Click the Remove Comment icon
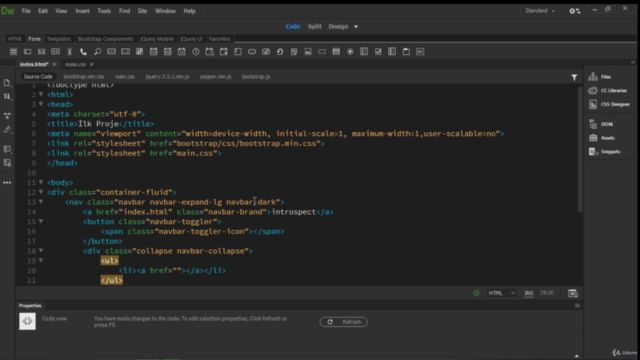The width and height of the screenshot is (640, 360). pyautogui.click(x=7, y=163)
